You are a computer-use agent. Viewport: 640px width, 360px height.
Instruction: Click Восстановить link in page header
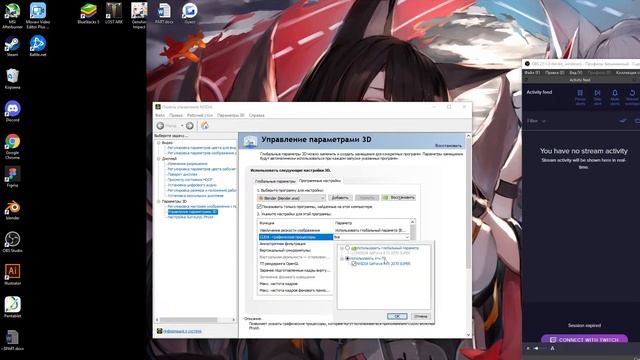[448, 146]
